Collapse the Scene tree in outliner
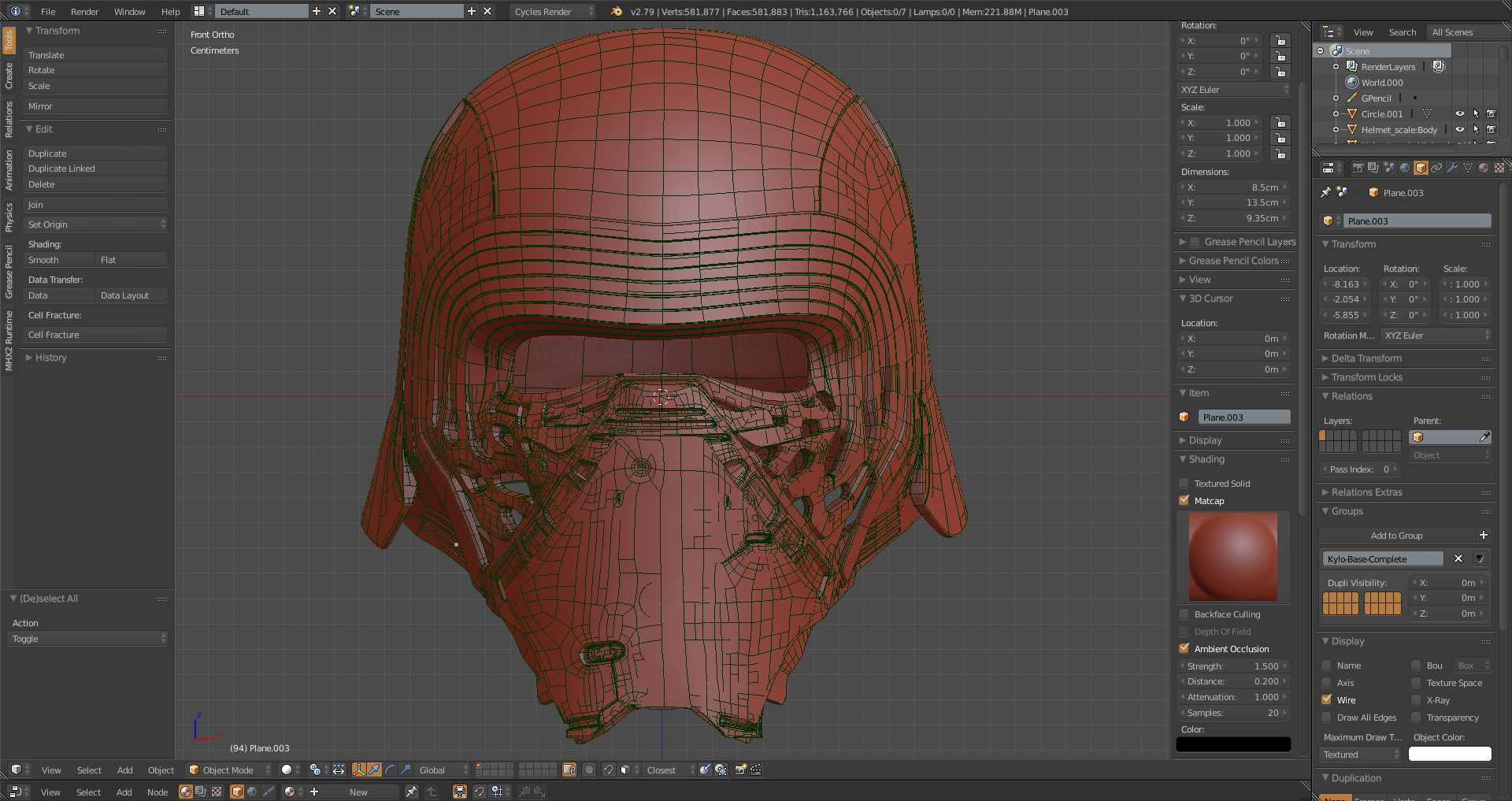The image size is (1512, 801). 1321,50
